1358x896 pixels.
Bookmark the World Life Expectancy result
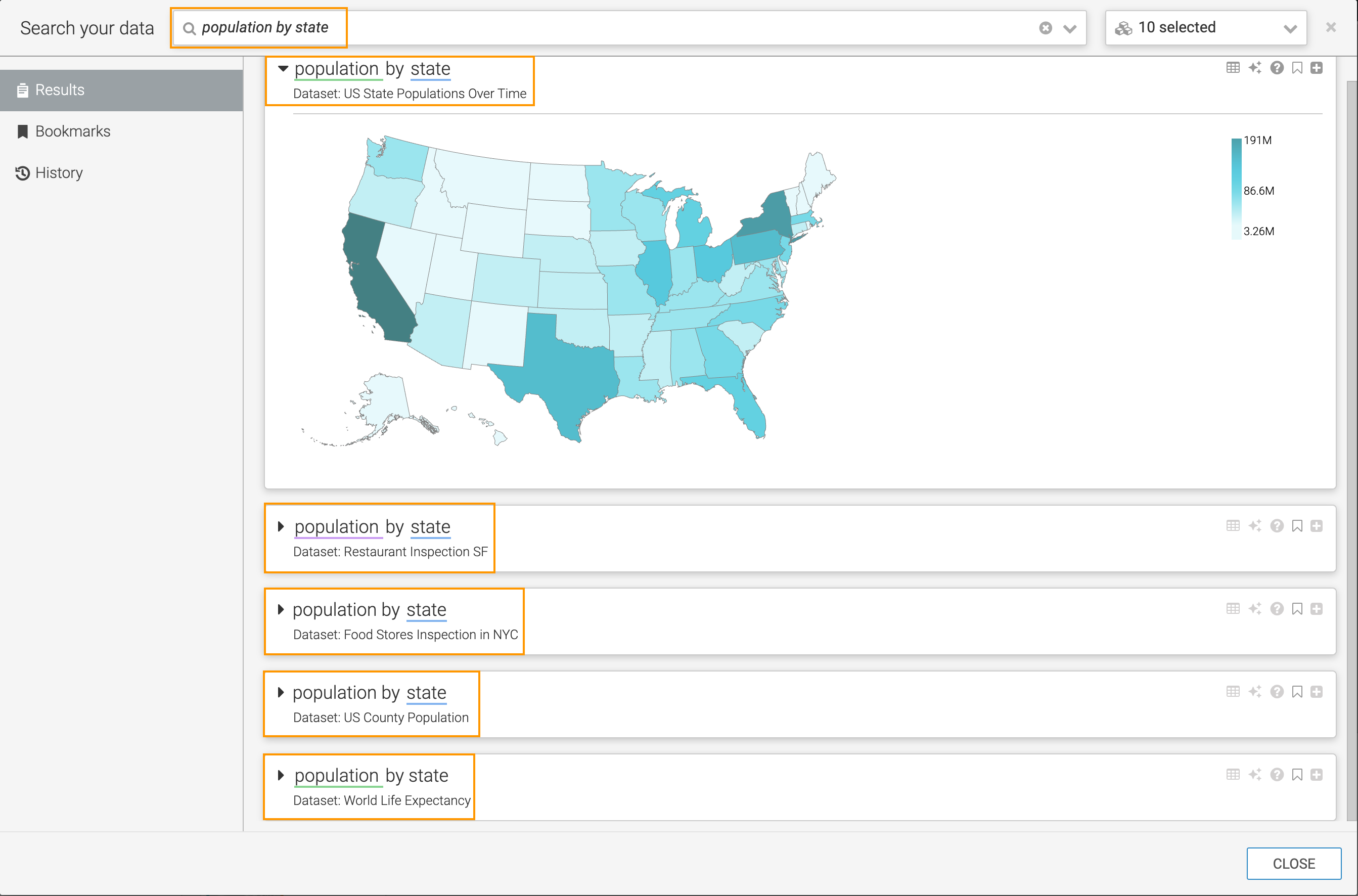tap(1297, 774)
